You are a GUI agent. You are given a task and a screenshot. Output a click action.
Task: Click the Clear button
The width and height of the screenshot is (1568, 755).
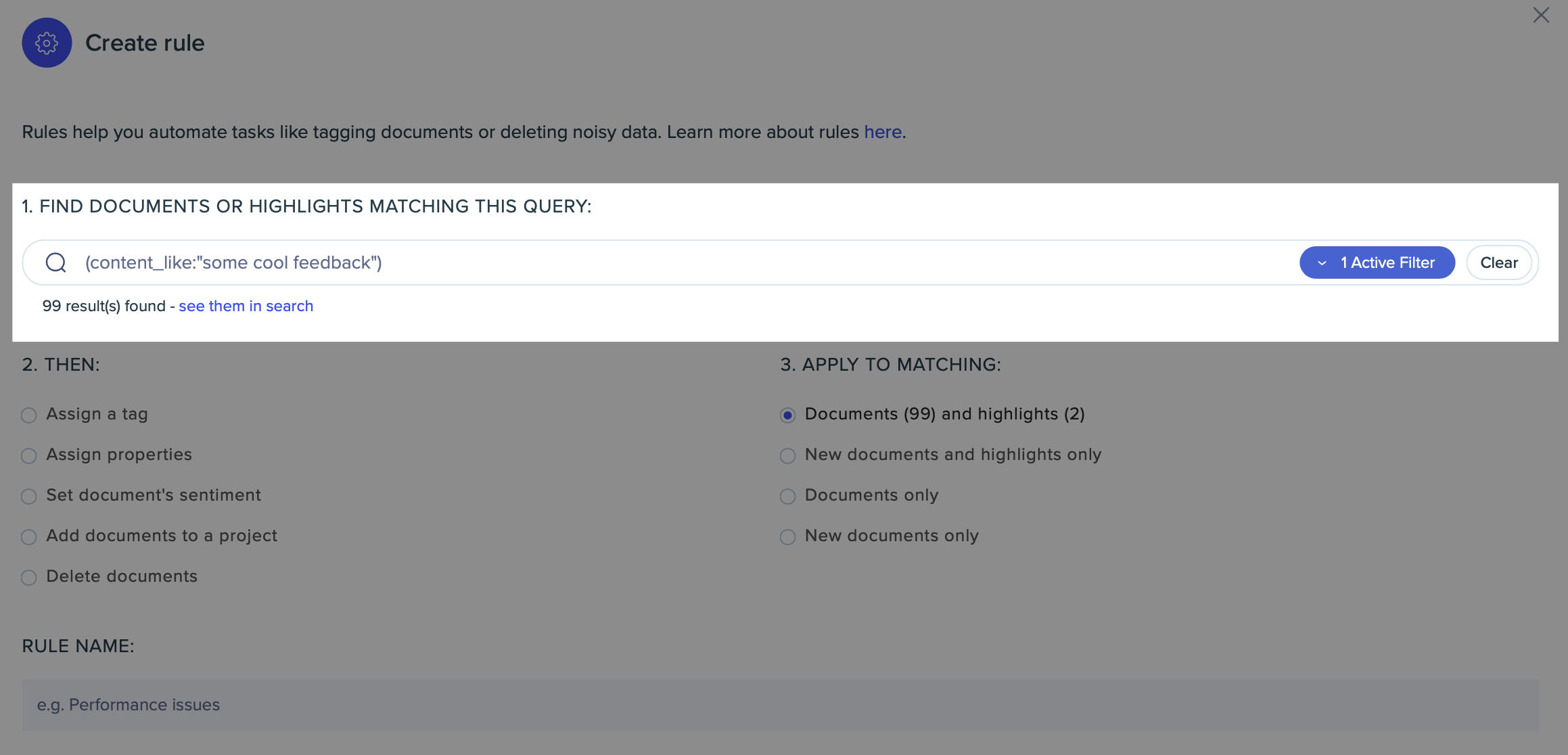(x=1499, y=262)
